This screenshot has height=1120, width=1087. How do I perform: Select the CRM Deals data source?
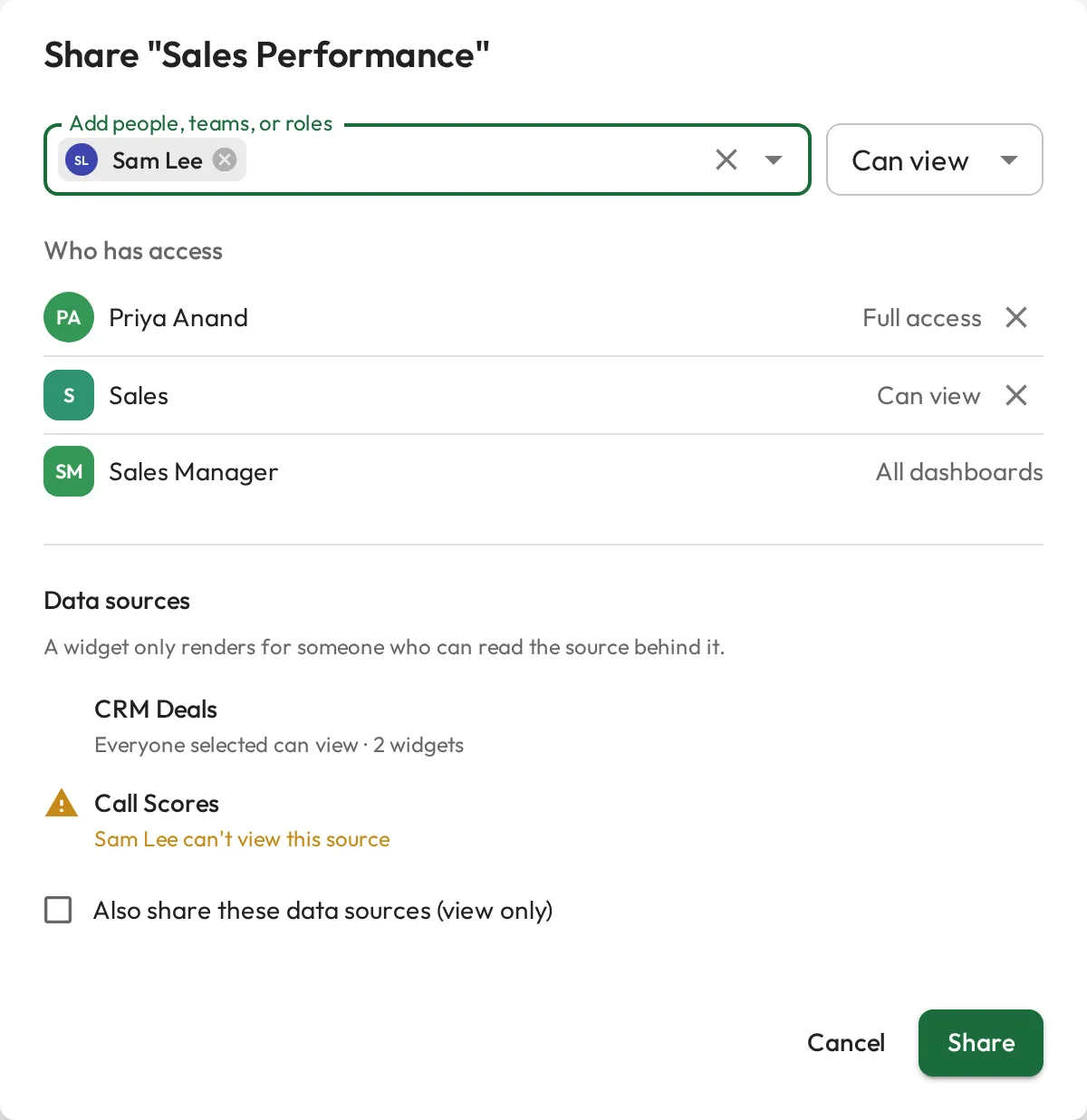point(156,710)
